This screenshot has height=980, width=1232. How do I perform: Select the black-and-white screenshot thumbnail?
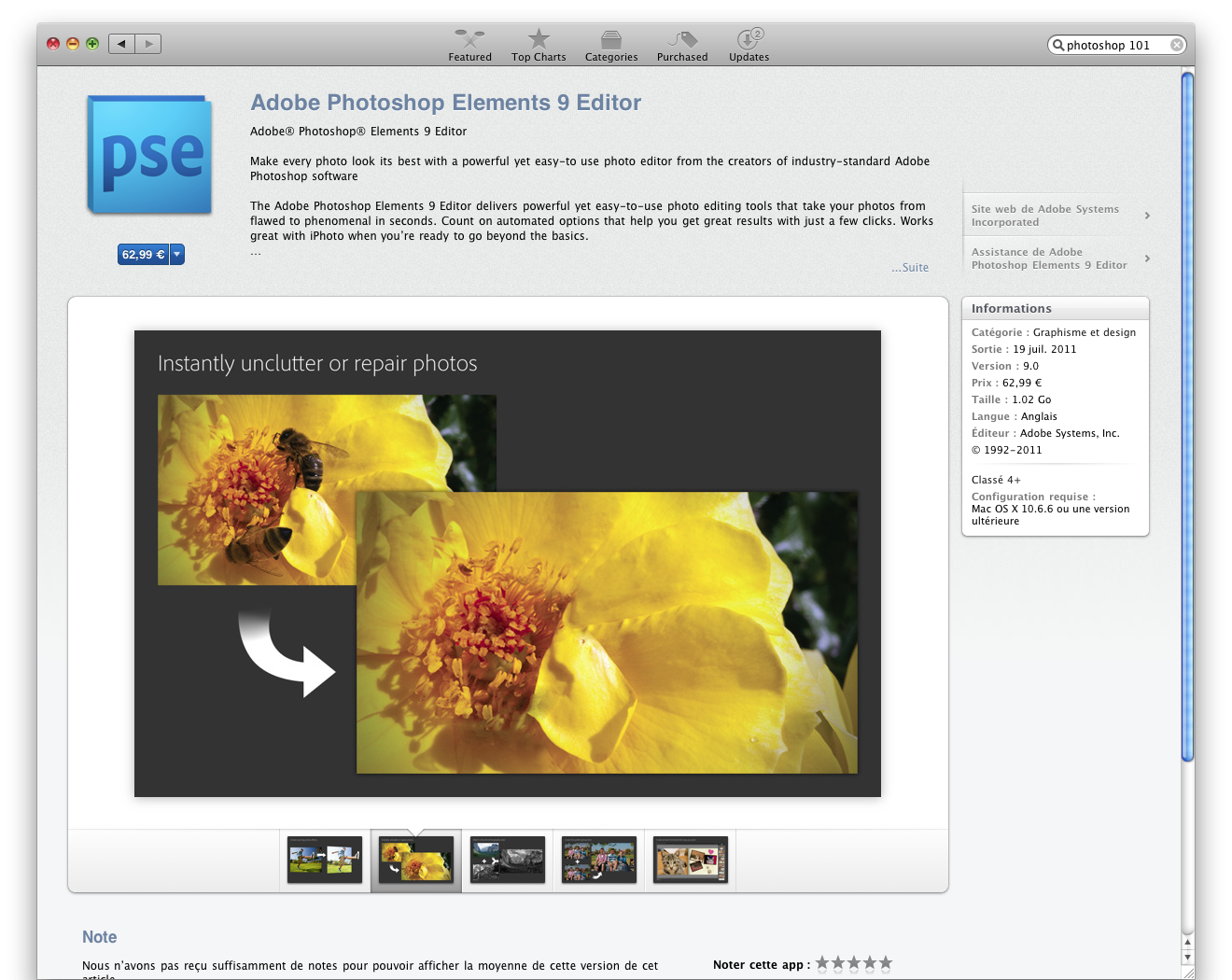[x=508, y=860]
